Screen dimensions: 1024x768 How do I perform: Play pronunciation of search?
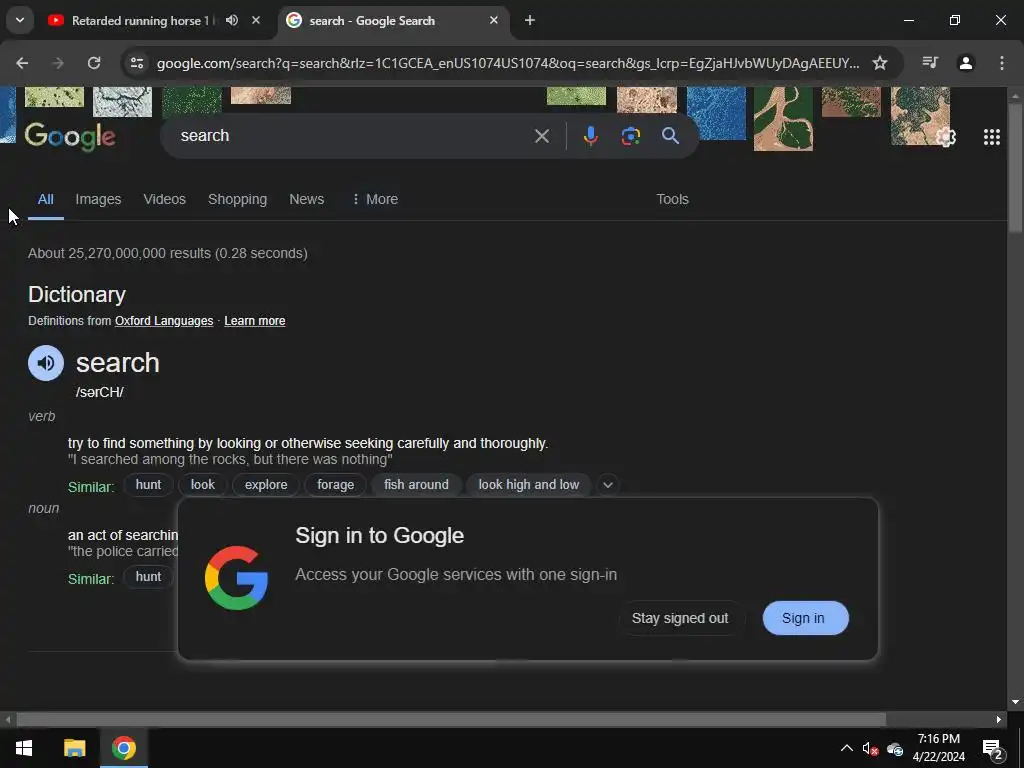46,362
